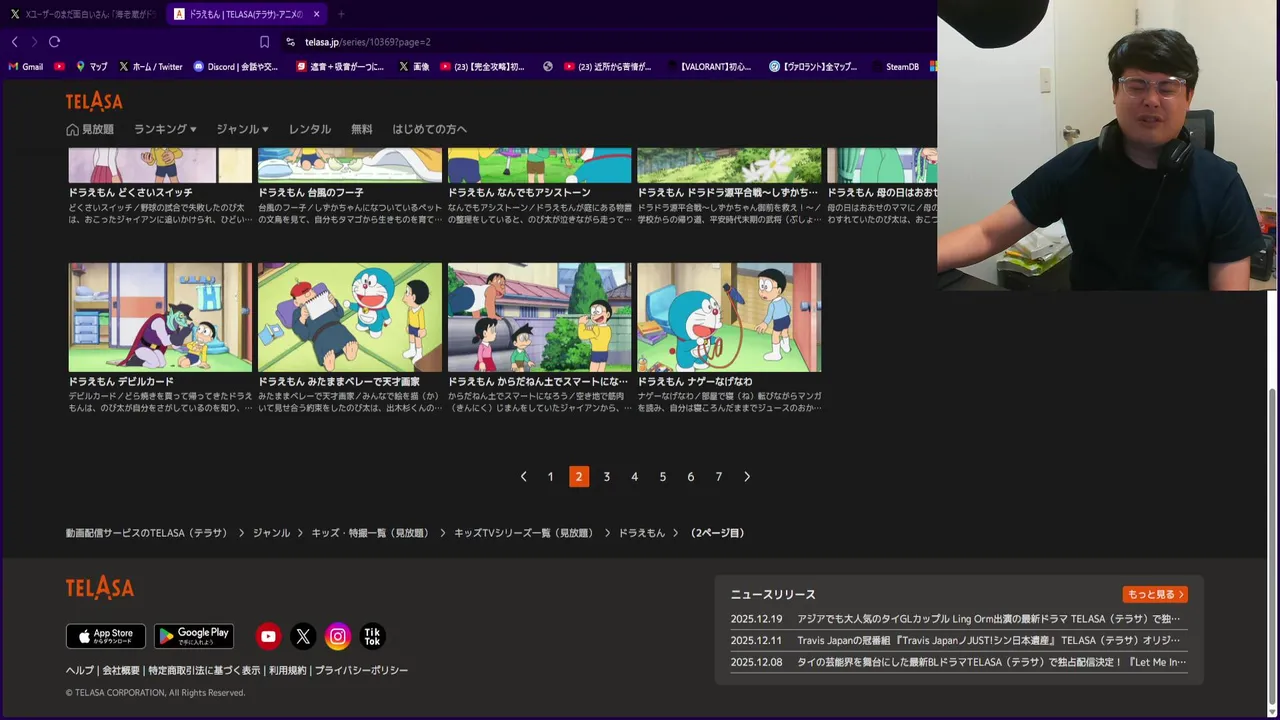This screenshot has width=1280, height=720.
Task: Open 見放題 in the site navigation
Action: pos(90,129)
